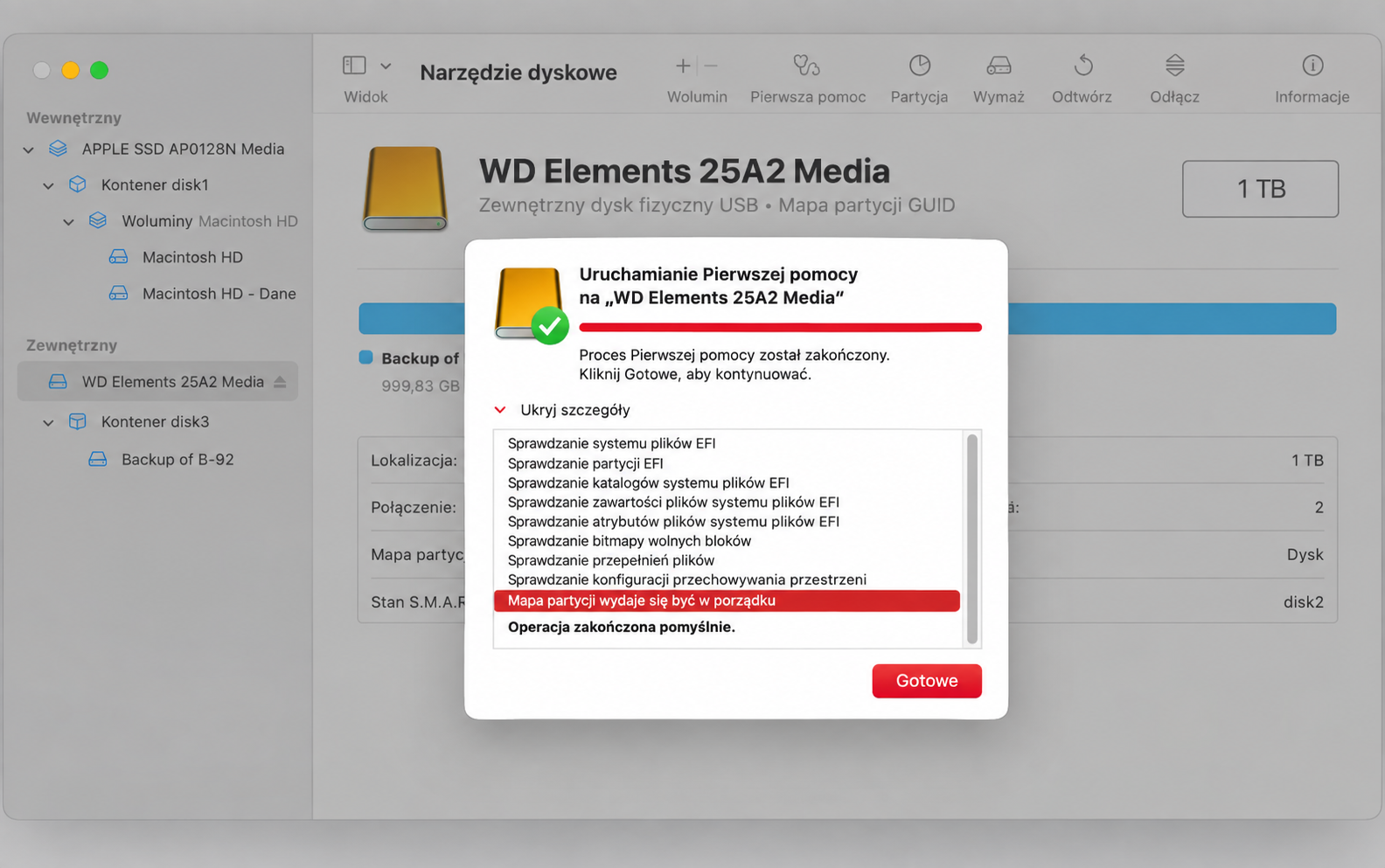Click the Backup of B-92 drive icon
1385x868 pixels.
point(98,459)
